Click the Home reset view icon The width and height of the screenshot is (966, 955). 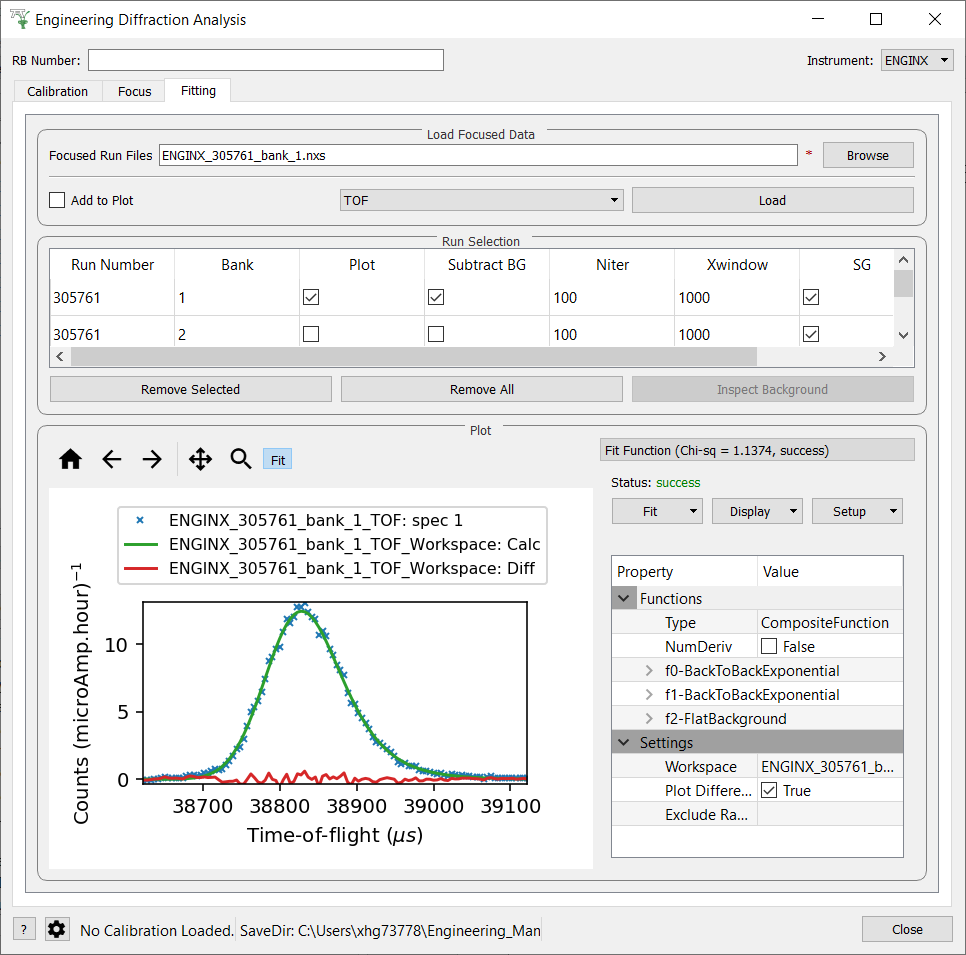(70, 459)
